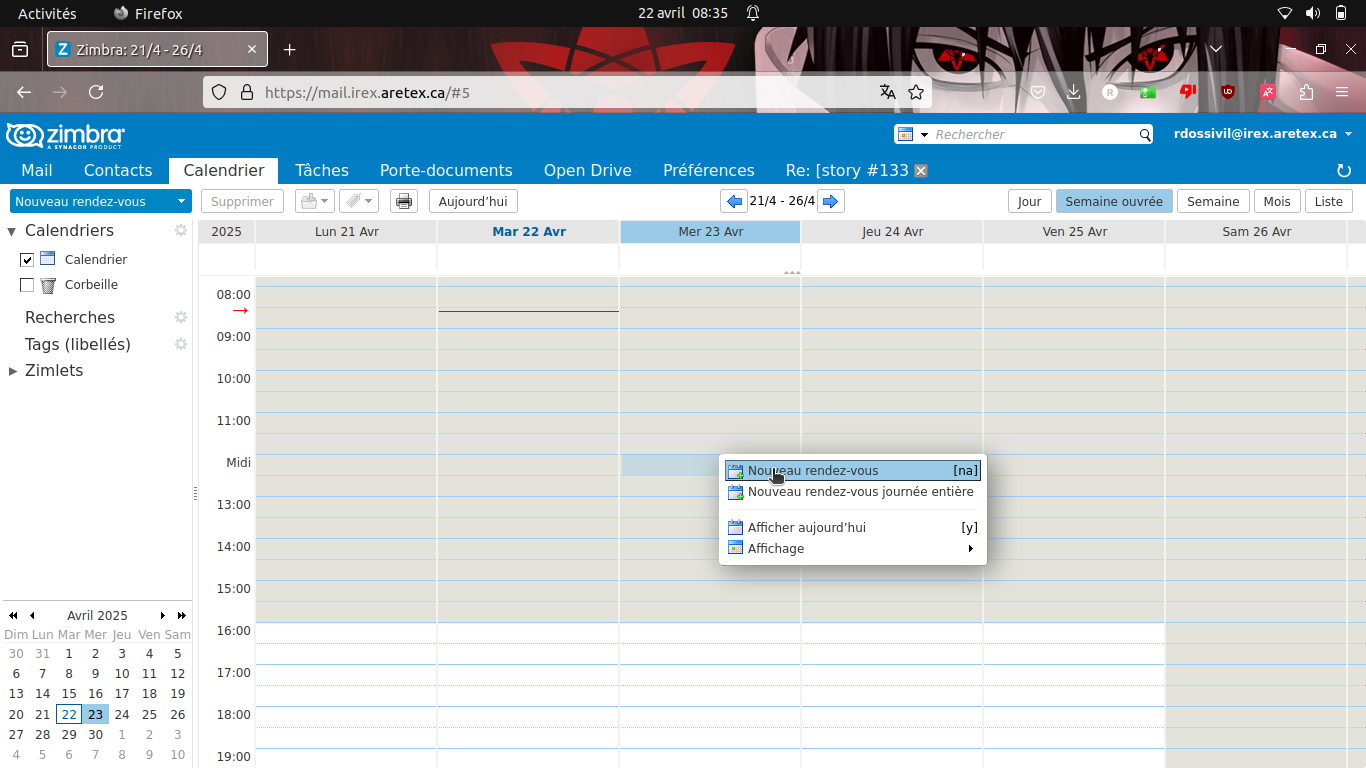
Task: Jump to previous year in mini calendar
Action: [x=13, y=616]
